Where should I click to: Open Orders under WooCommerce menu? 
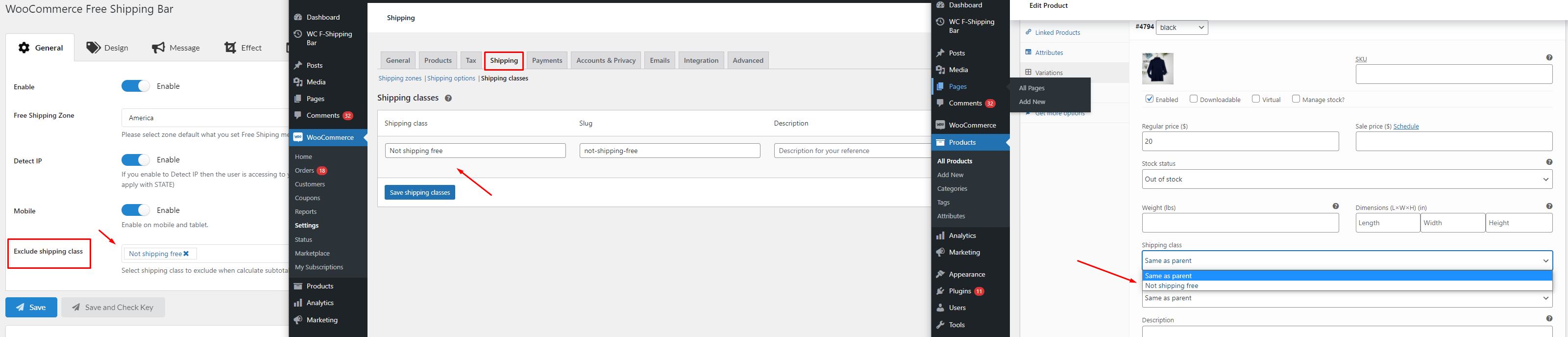304,171
